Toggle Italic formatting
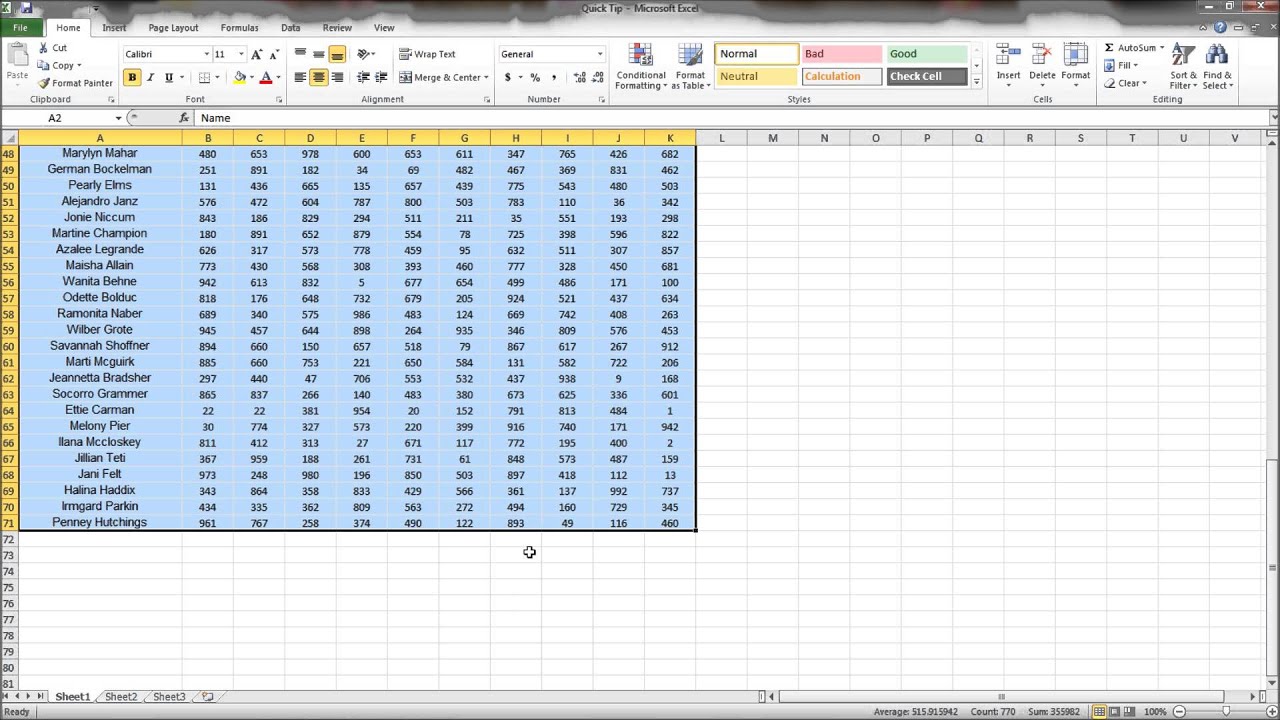1280x720 pixels. tap(150, 77)
